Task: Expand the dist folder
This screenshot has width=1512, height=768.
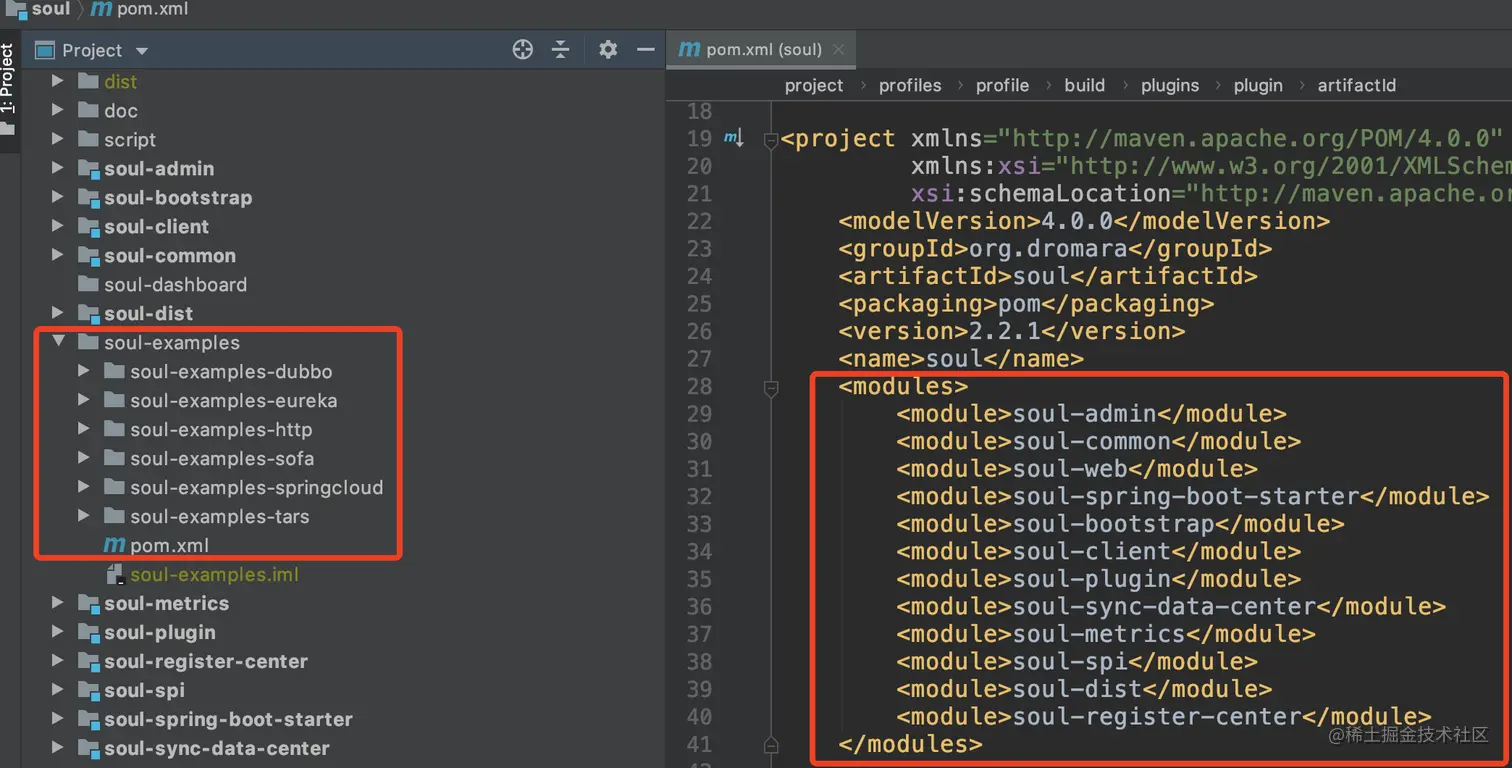Action: pos(58,82)
